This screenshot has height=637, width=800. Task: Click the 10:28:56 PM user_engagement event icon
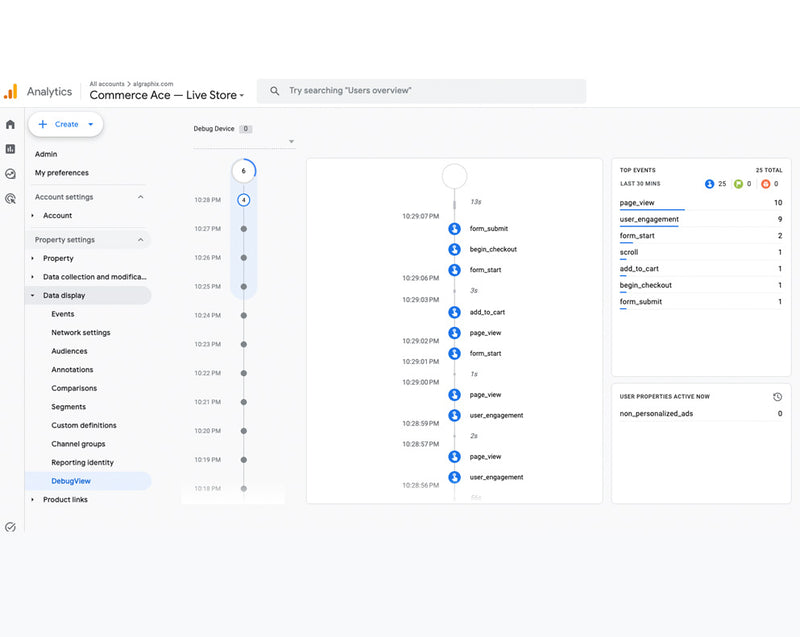[454, 477]
